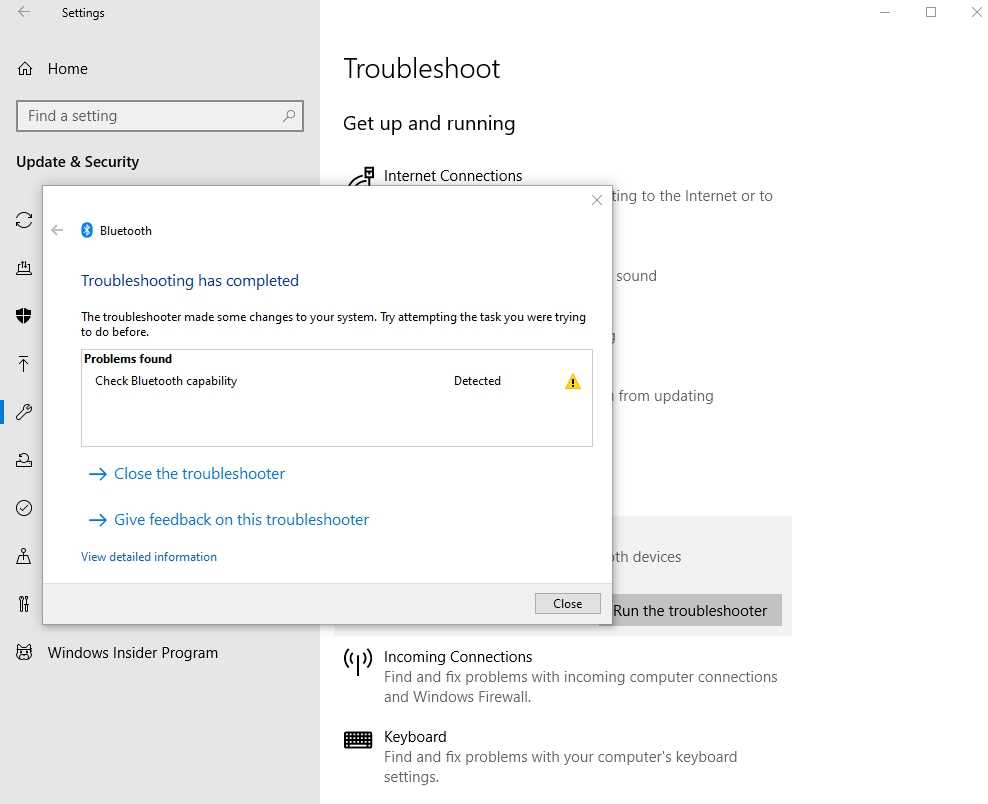Open Windows Security shield icon
The height and width of the screenshot is (804, 988).
tap(24, 316)
